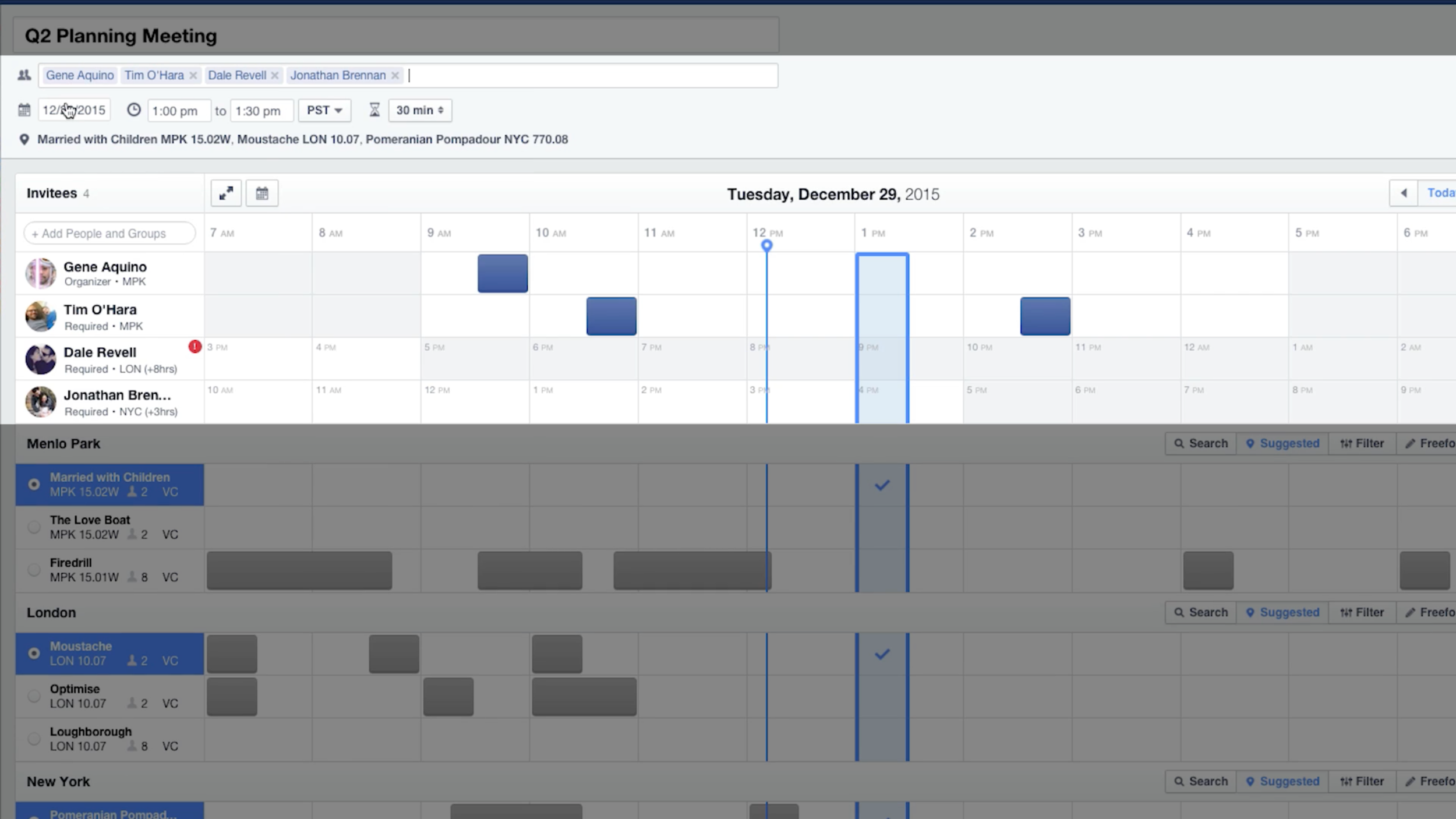The width and height of the screenshot is (1456, 819).
Task: Open Search in the New York section
Action: pos(1200,781)
